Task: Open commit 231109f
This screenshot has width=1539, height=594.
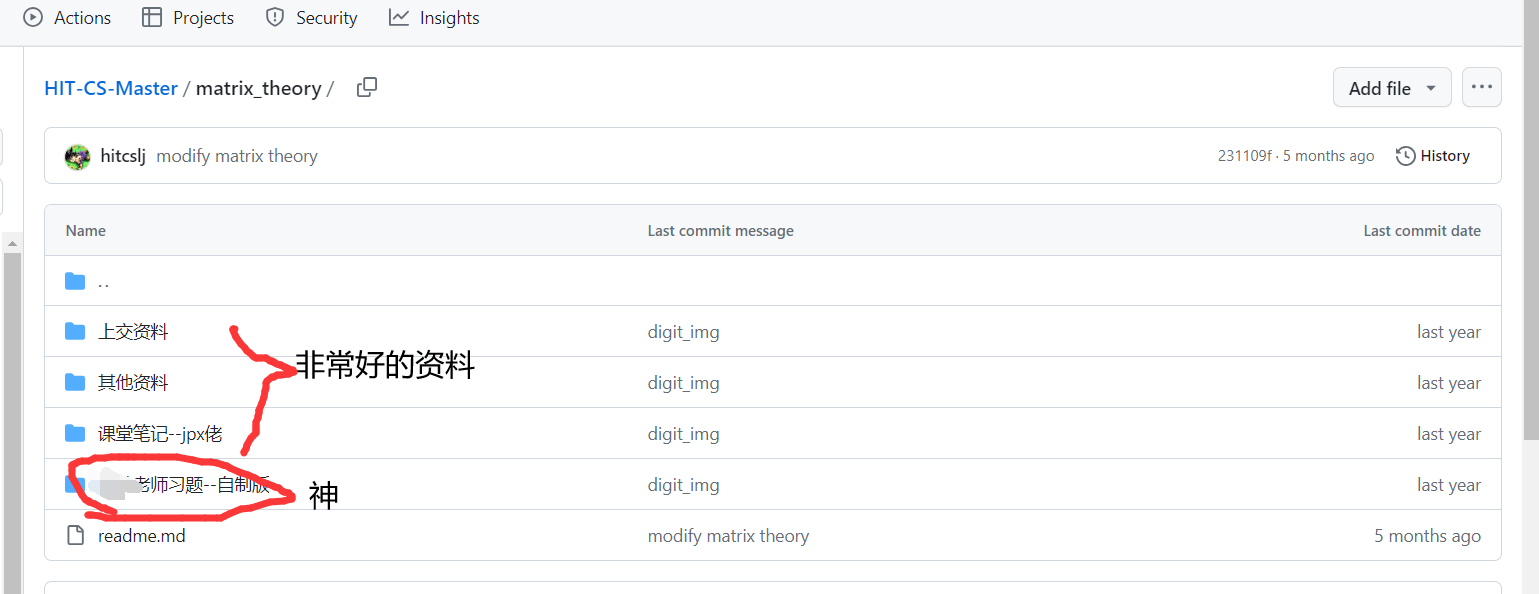Action: 1244,156
